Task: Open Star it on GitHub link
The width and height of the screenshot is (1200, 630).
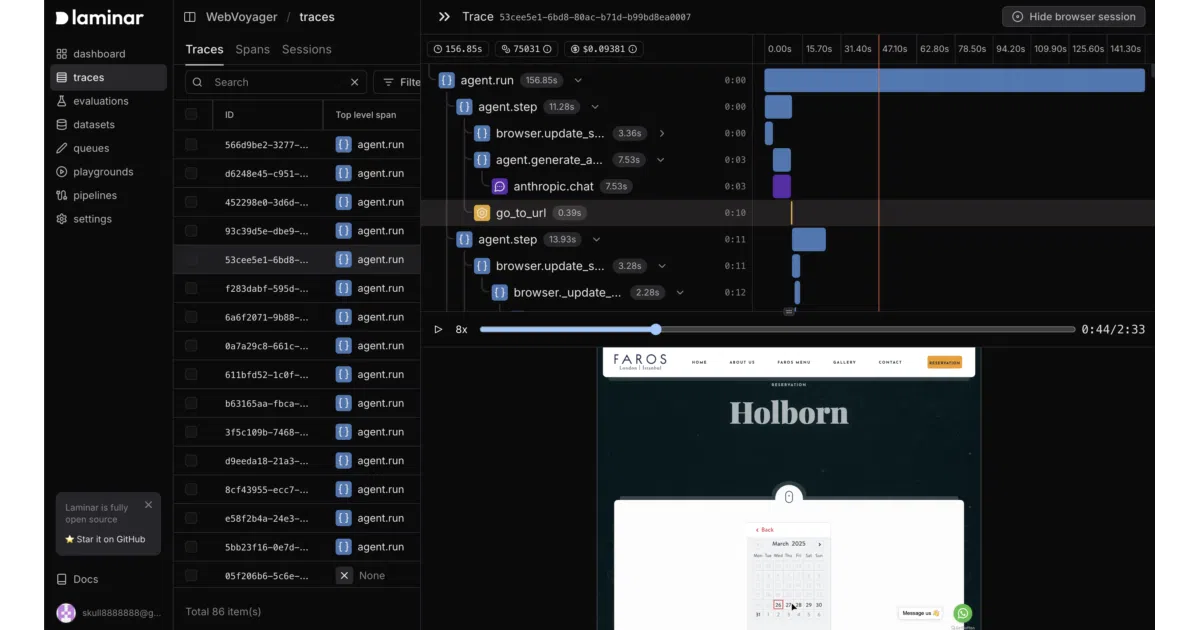Action: 105,539
